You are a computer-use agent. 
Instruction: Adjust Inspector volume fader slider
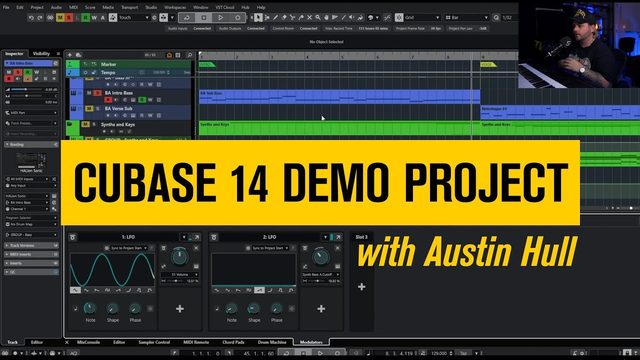click(x=25, y=89)
